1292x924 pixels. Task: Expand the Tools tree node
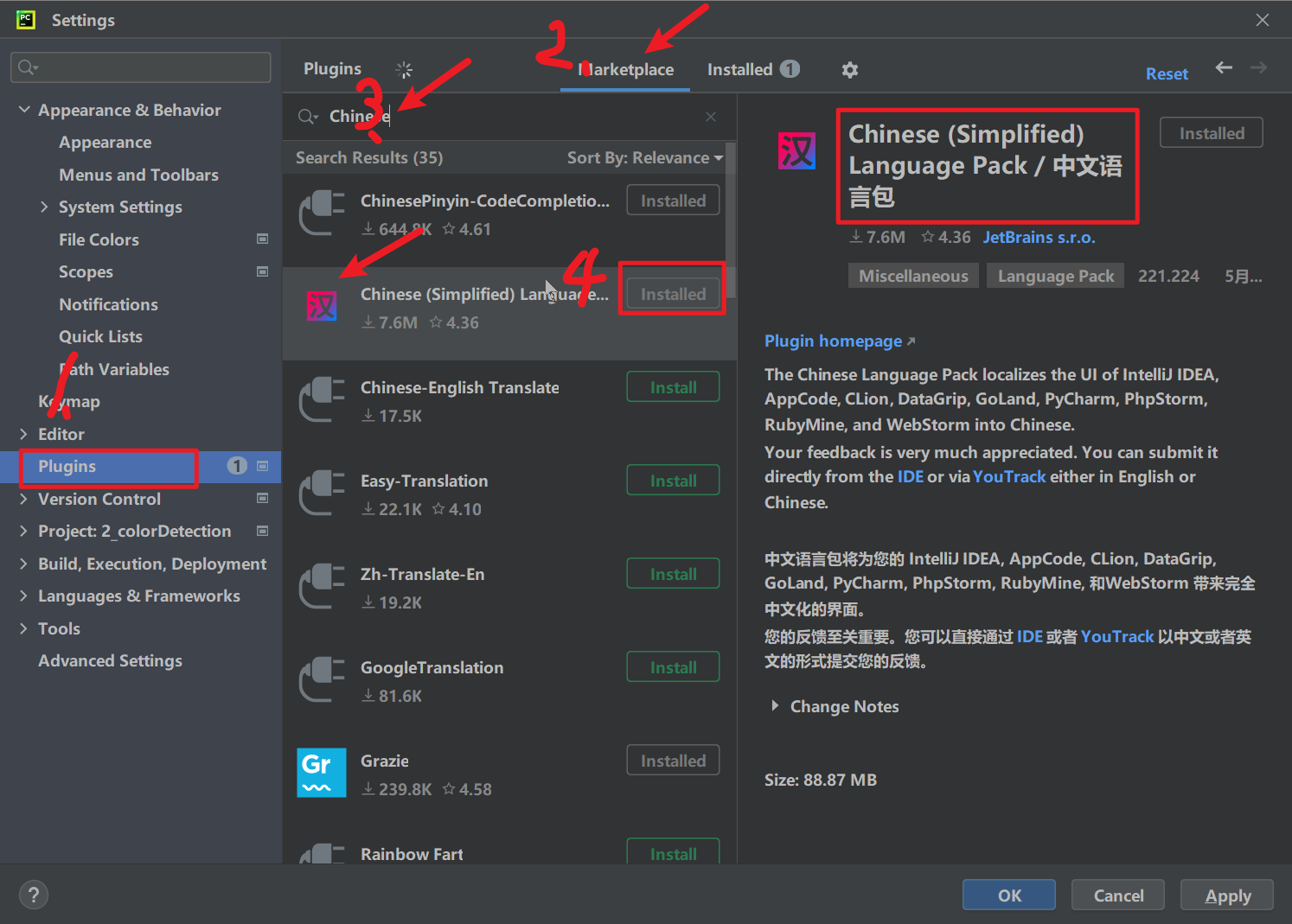(x=23, y=628)
